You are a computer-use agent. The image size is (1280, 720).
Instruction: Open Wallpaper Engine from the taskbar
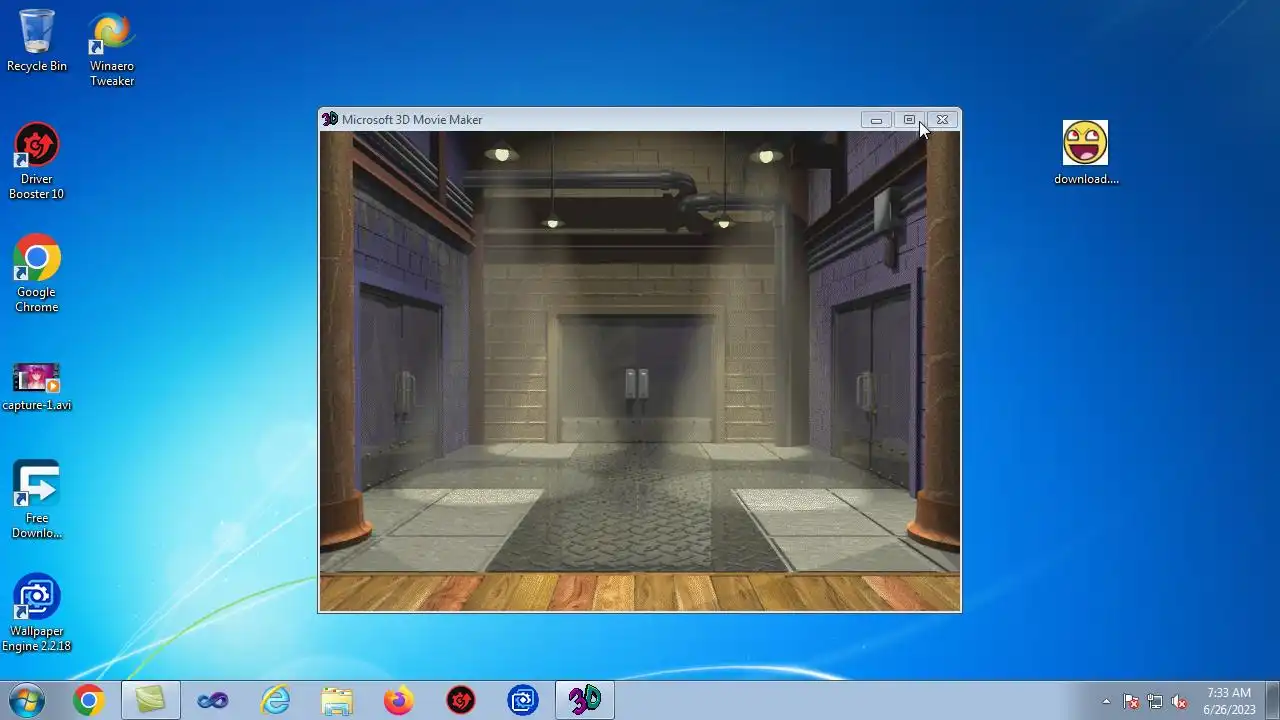pos(523,701)
